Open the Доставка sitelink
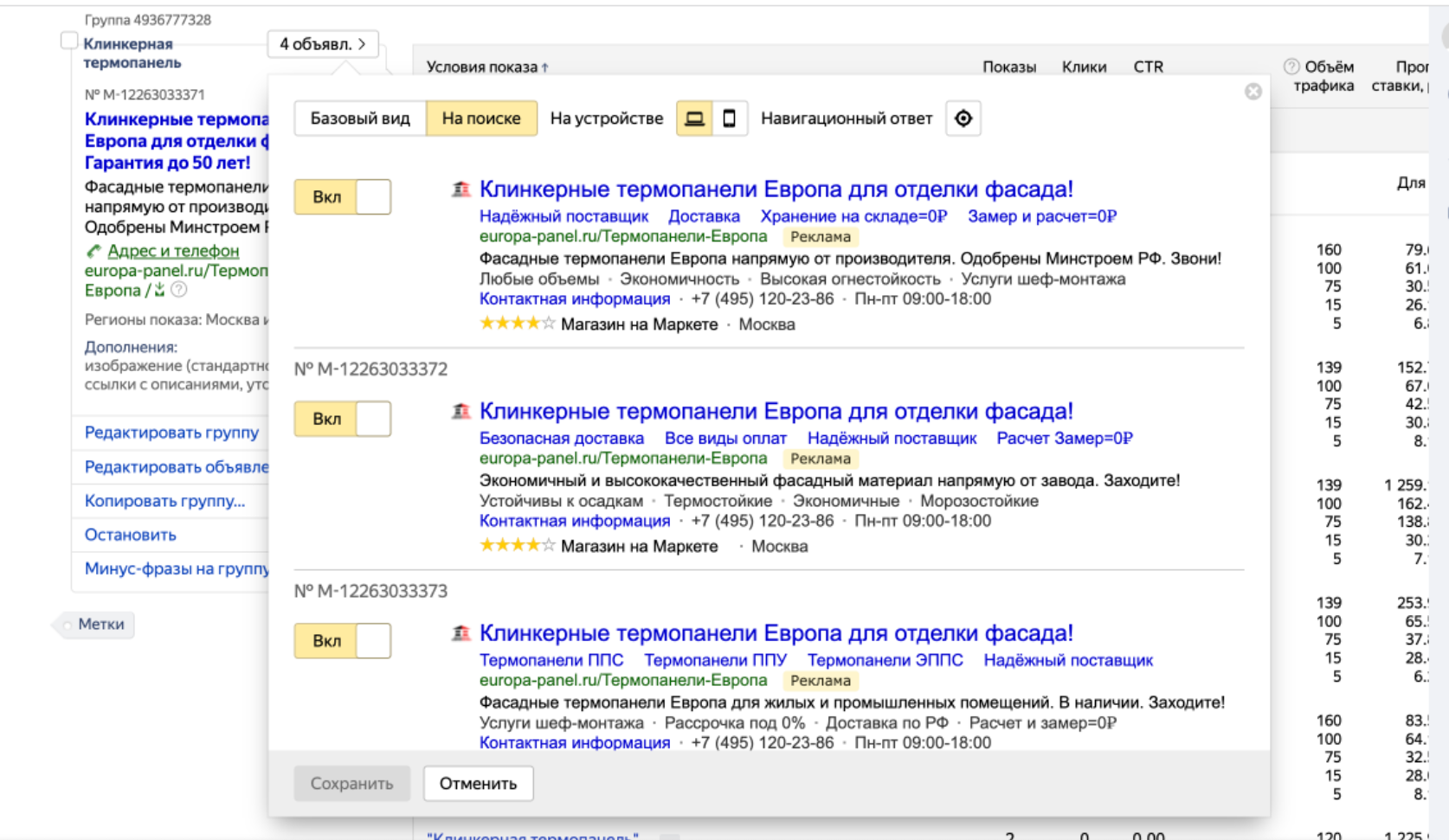The image size is (1449, 840). pyautogui.click(x=704, y=216)
